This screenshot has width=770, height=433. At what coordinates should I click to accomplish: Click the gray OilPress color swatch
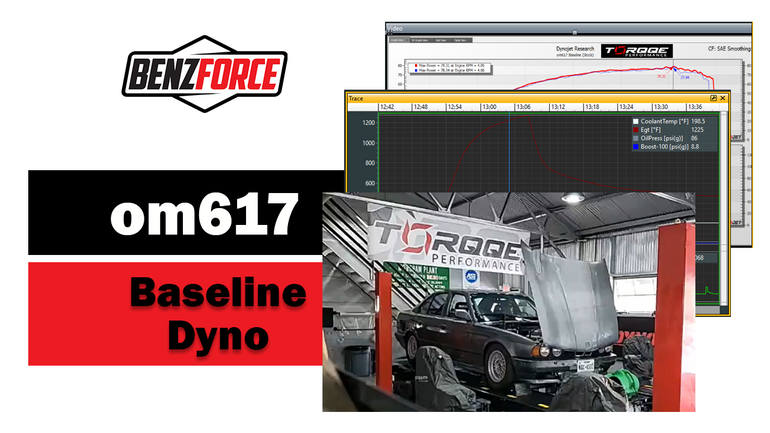click(635, 138)
